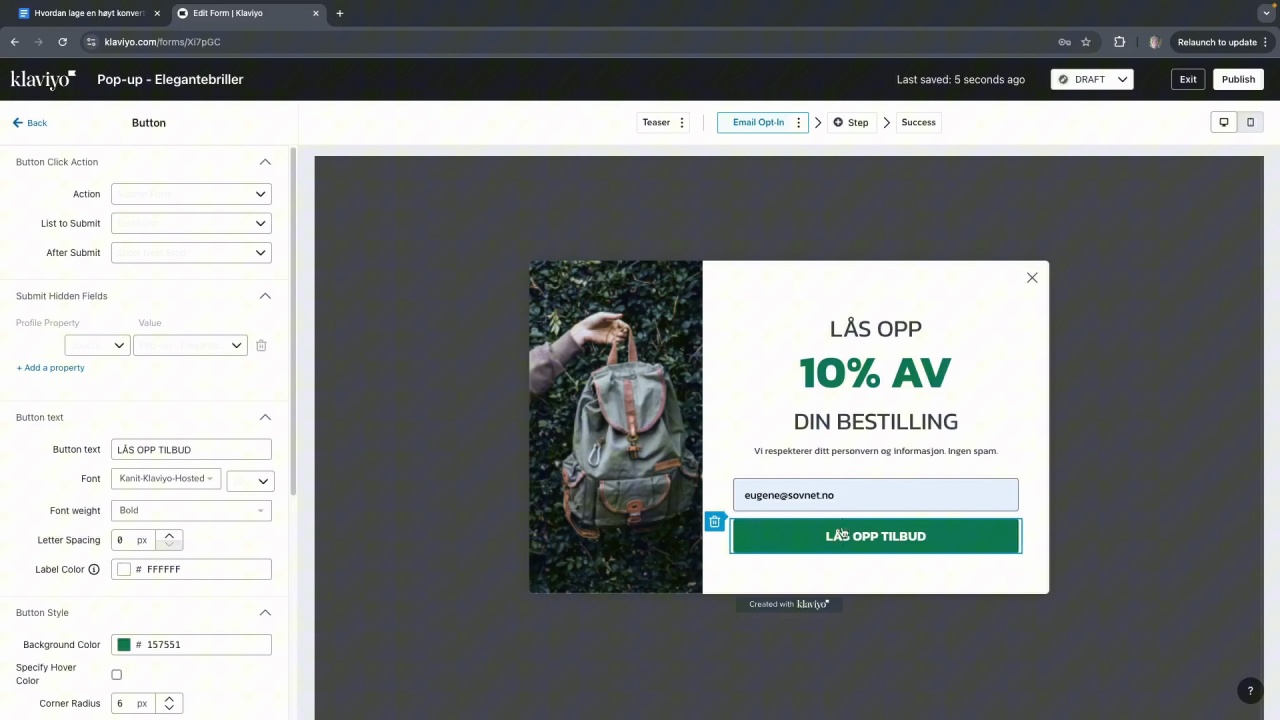
Task: Collapse the Button text section
Action: [265, 417]
